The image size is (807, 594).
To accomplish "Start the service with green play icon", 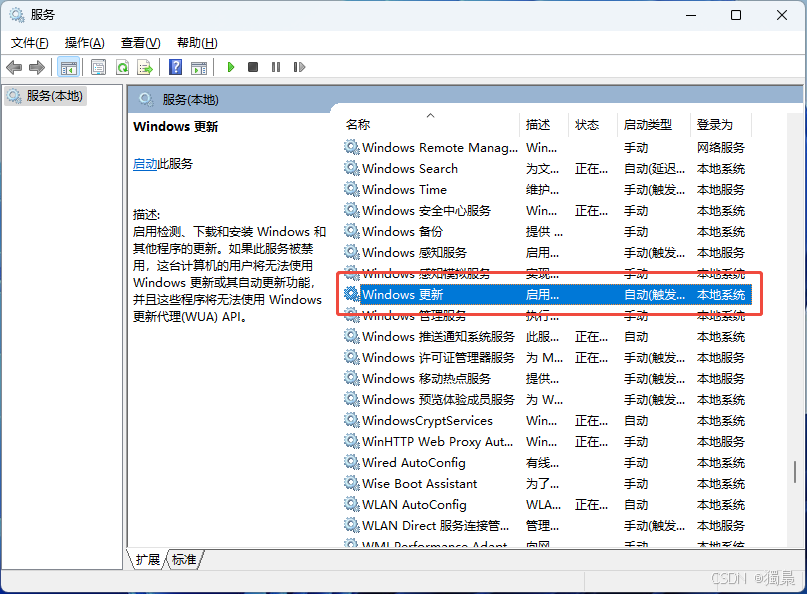I will pyautogui.click(x=231, y=67).
